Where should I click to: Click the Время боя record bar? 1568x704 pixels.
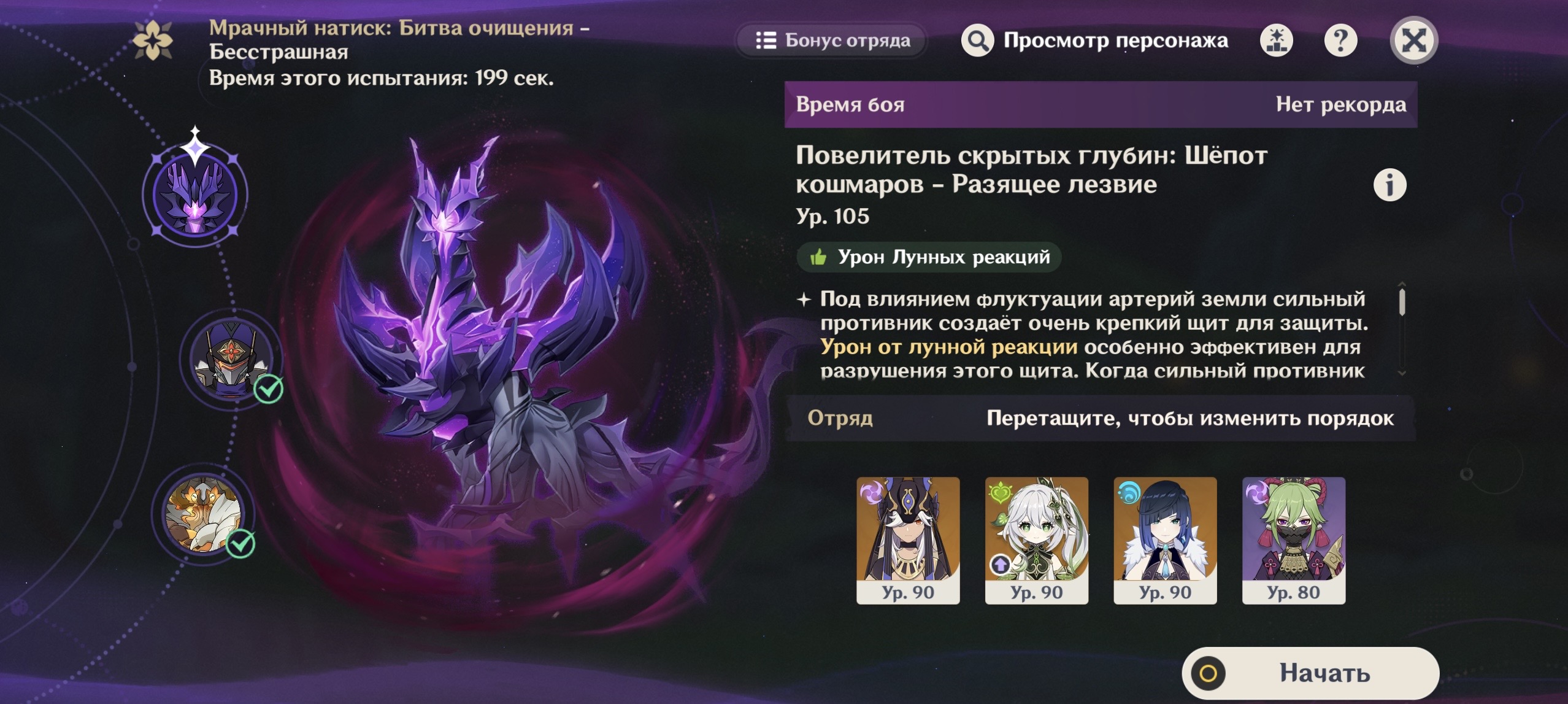tap(1101, 104)
